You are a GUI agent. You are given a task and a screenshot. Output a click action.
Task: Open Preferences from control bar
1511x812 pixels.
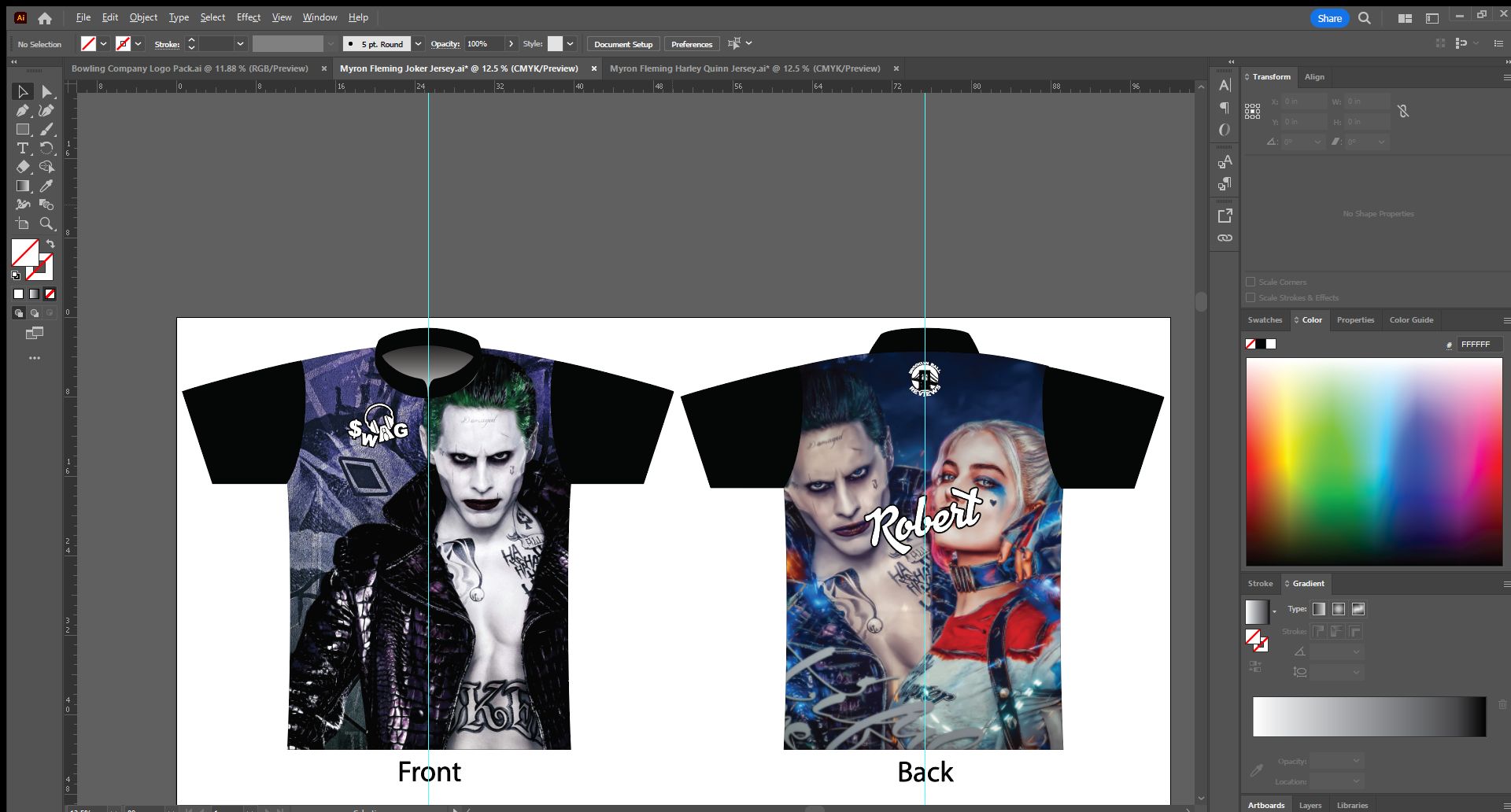point(692,44)
